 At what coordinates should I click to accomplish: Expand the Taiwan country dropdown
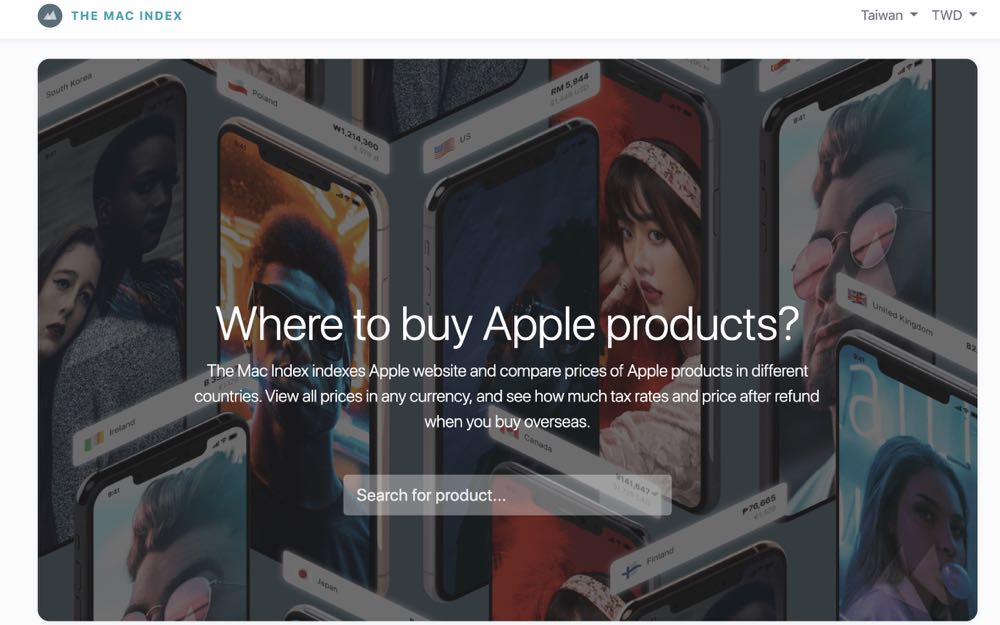click(x=889, y=15)
